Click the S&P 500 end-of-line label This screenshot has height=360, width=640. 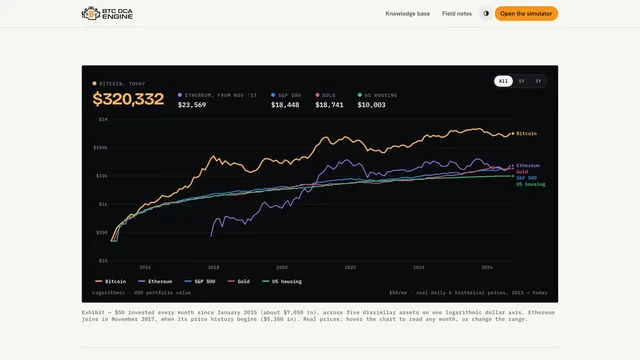527,178
